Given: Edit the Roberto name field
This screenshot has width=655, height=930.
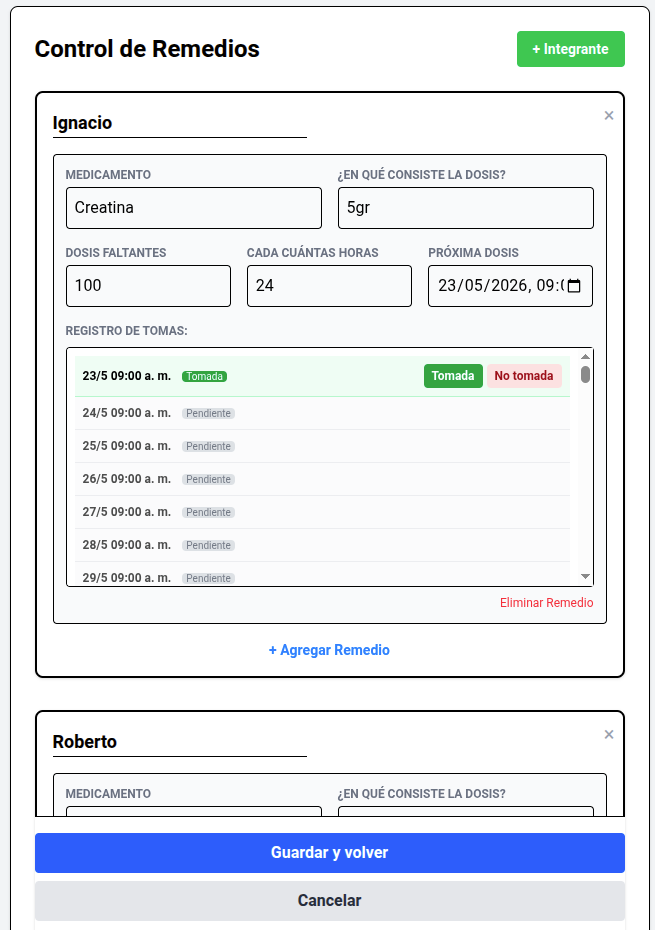Looking at the screenshot, I should [180, 743].
